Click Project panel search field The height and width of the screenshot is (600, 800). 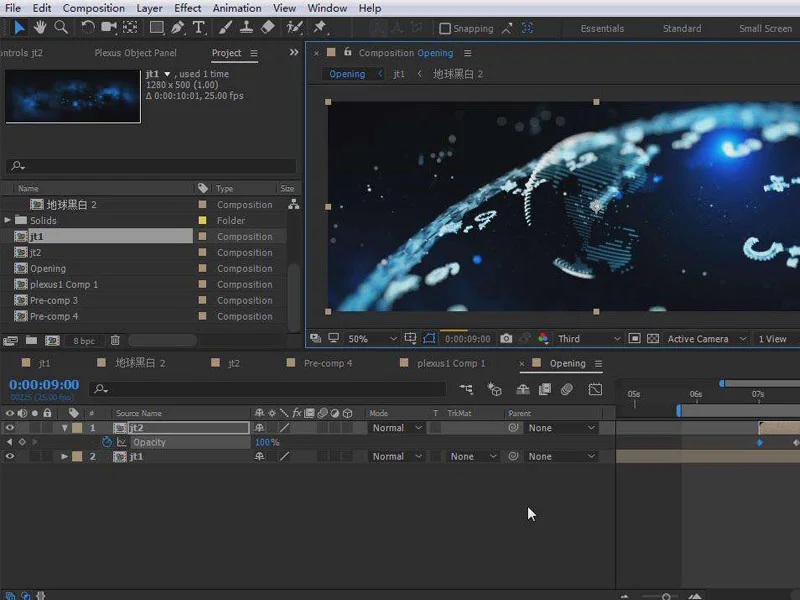click(x=151, y=165)
